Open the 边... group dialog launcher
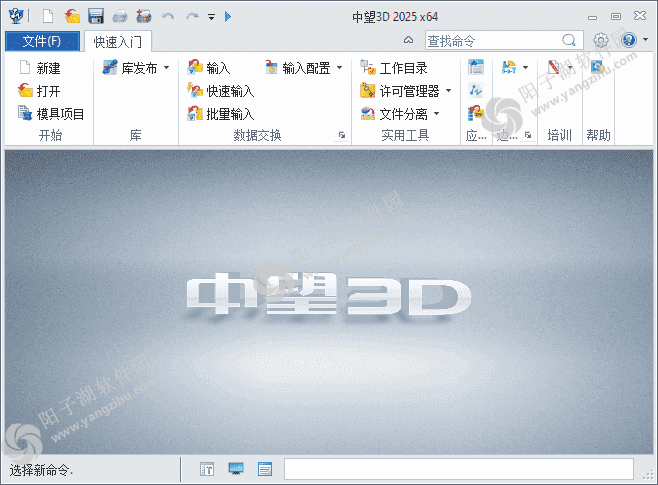658x485 pixels. pyautogui.click(x=528, y=135)
